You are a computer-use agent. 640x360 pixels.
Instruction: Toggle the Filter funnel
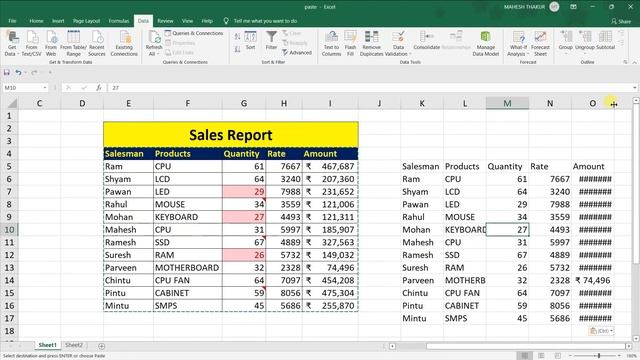[x=271, y=41]
